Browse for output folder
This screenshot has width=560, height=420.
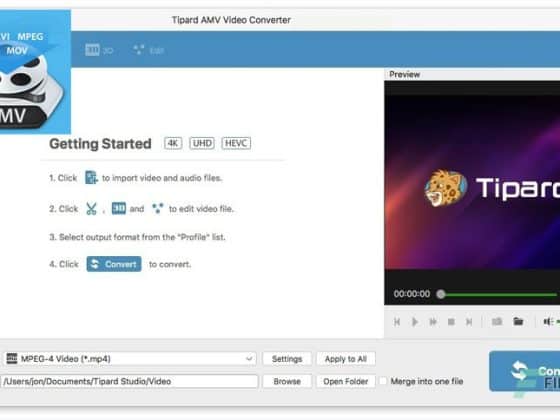coord(287,381)
